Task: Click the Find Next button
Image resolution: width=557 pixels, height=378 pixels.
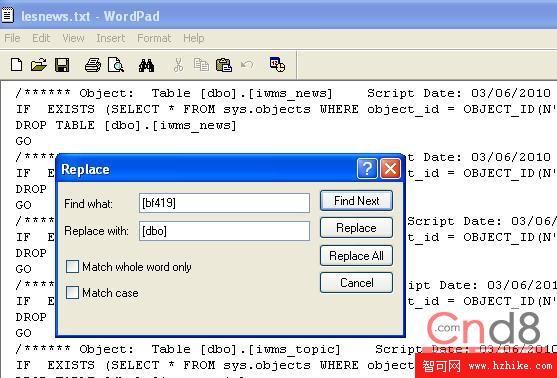Action: tap(356, 201)
